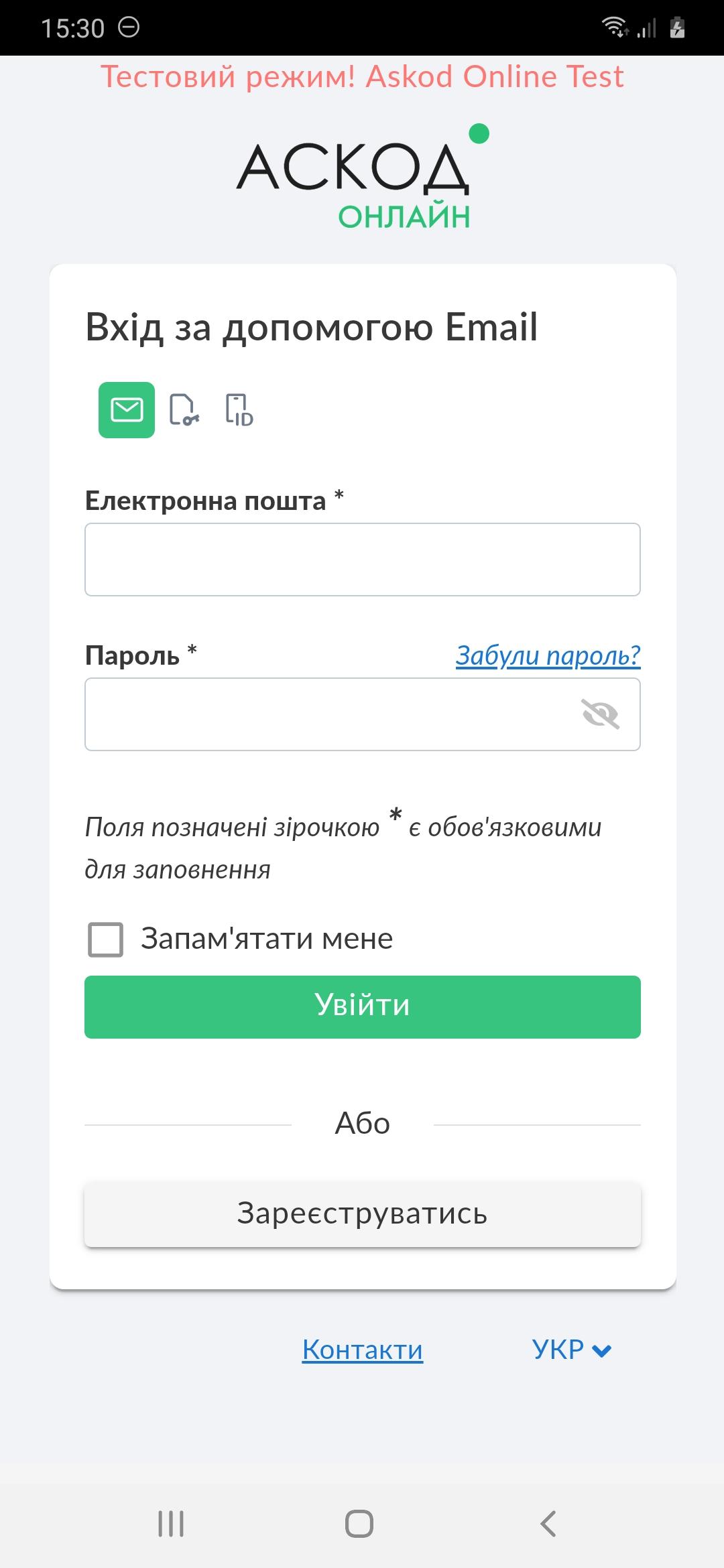Tap the Android home button
The image size is (724, 1568).
(x=359, y=1523)
